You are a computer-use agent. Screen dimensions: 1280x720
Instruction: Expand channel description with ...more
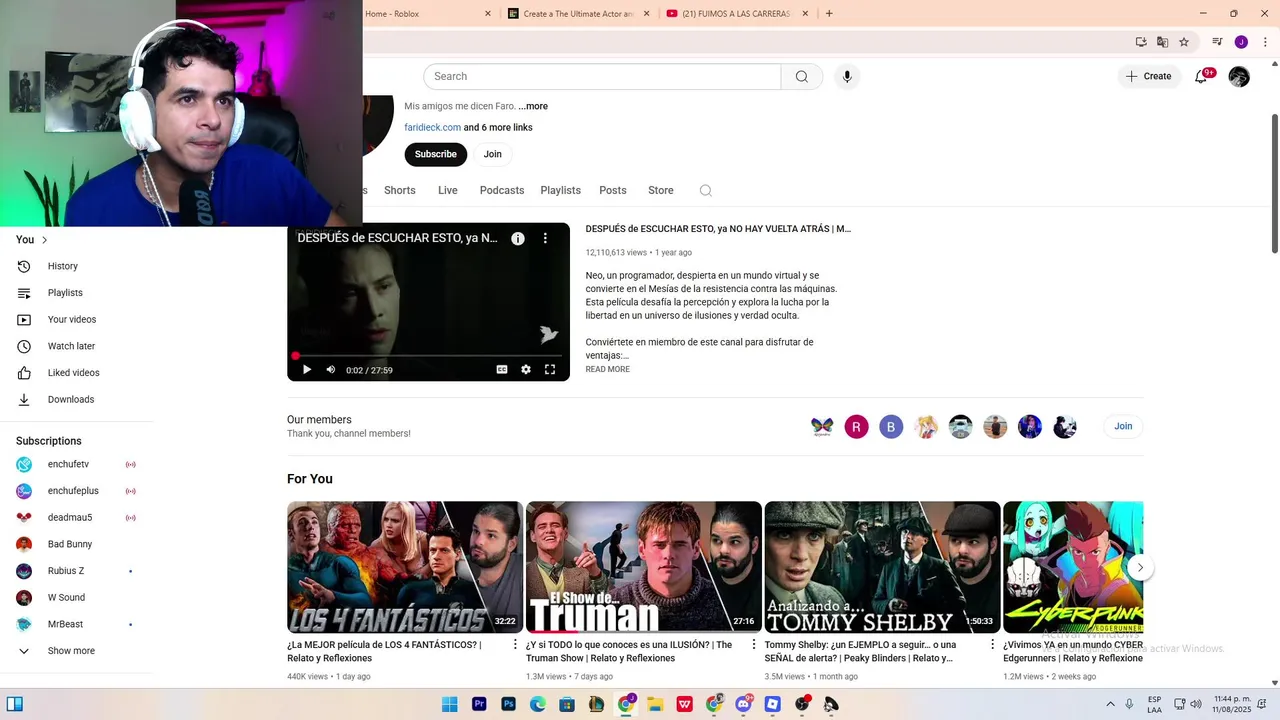point(533,106)
